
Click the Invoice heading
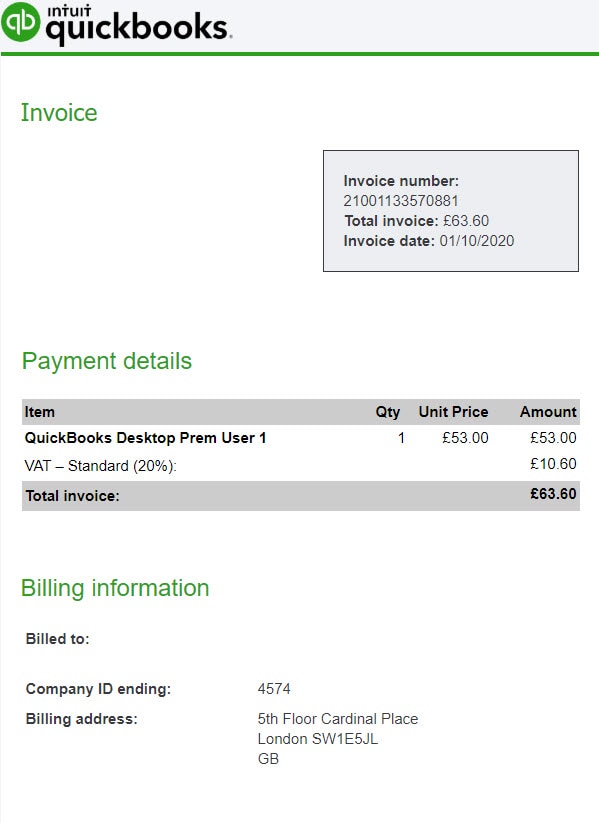pyautogui.click(x=59, y=113)
